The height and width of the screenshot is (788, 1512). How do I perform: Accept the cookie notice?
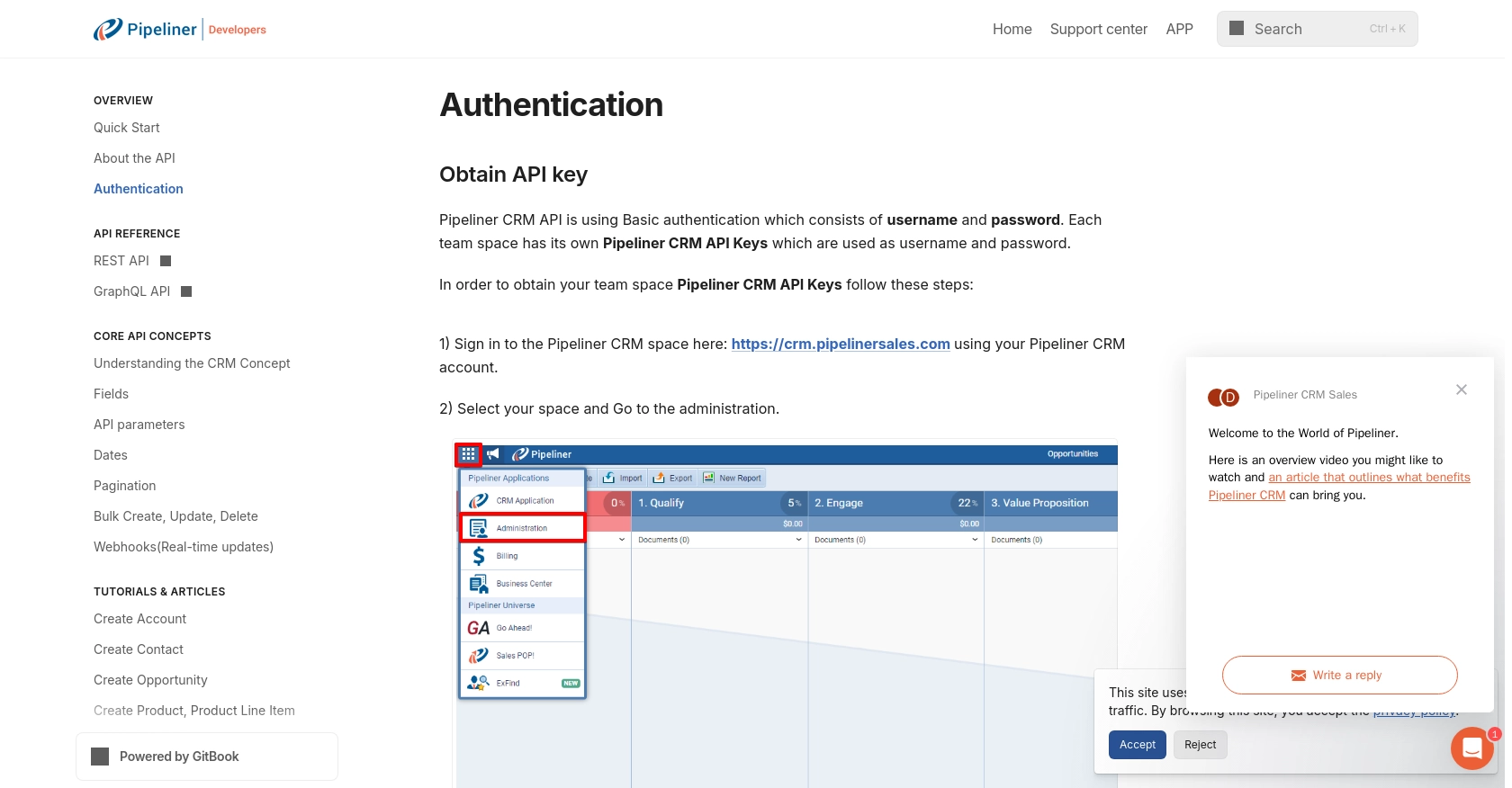tap(1138, 745)
